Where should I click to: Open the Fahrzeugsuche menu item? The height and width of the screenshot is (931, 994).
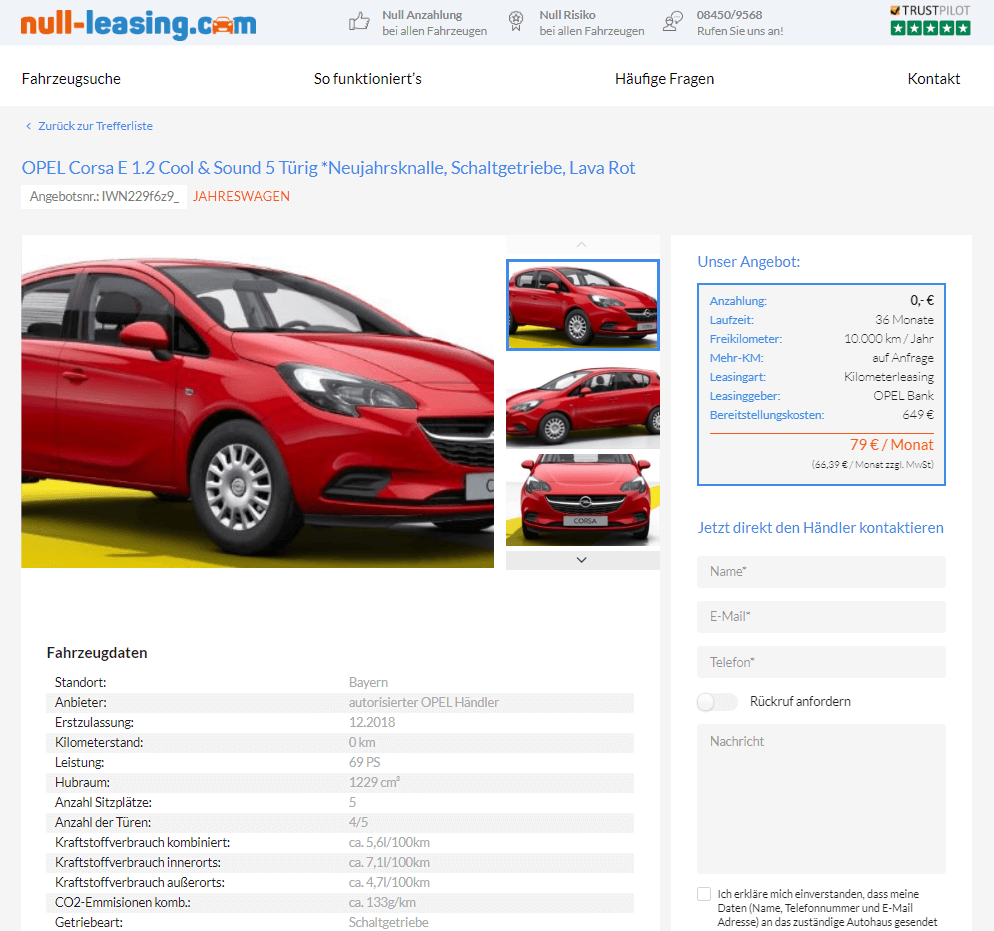coord(71,79)
